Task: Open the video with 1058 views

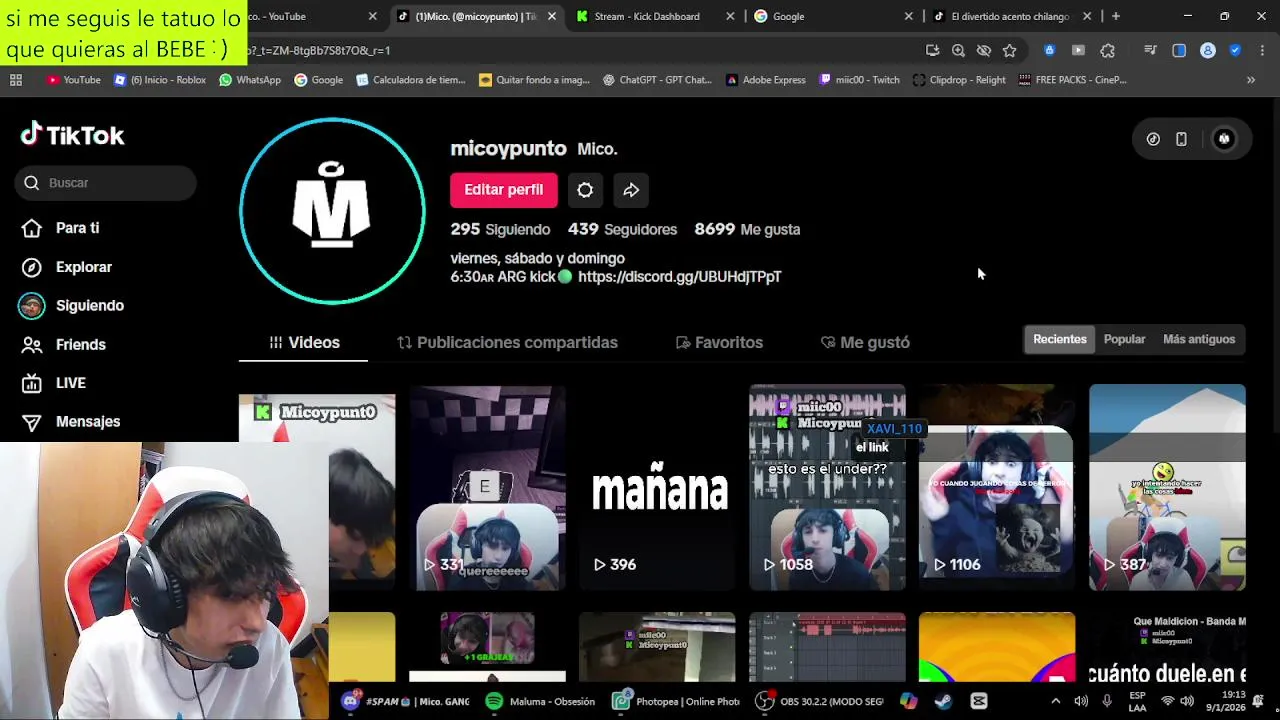Action: point(827,487)
